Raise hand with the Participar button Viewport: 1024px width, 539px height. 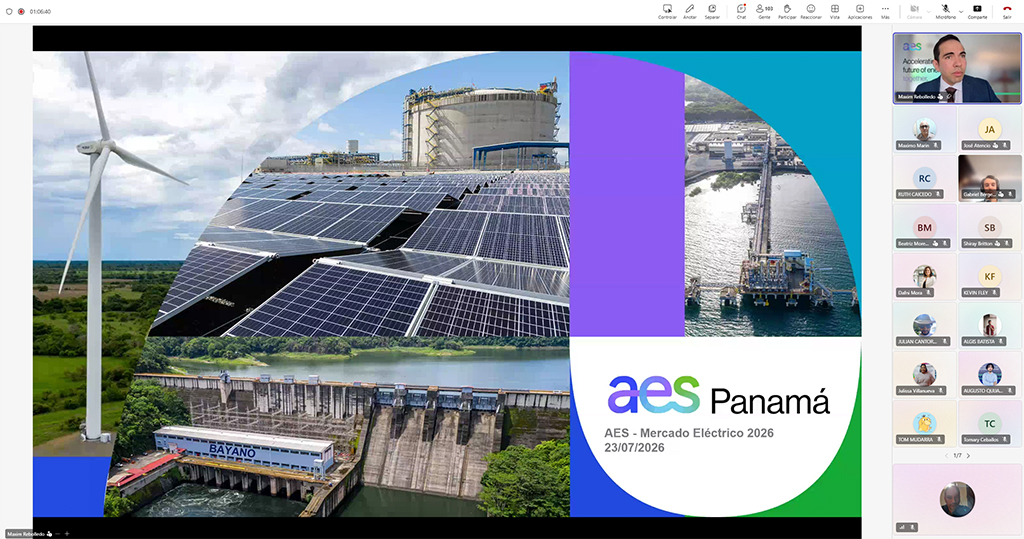coord(787,11)
